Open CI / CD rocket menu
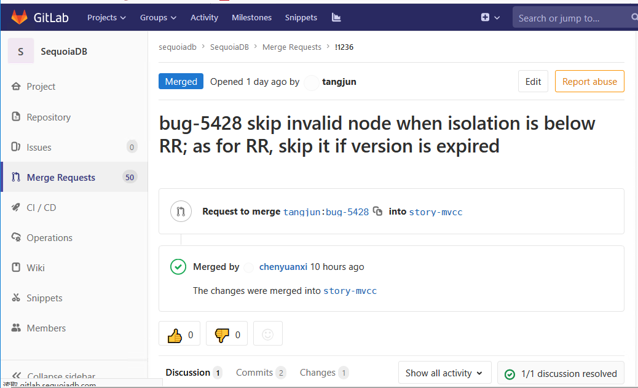 click(x=41, y=207)
